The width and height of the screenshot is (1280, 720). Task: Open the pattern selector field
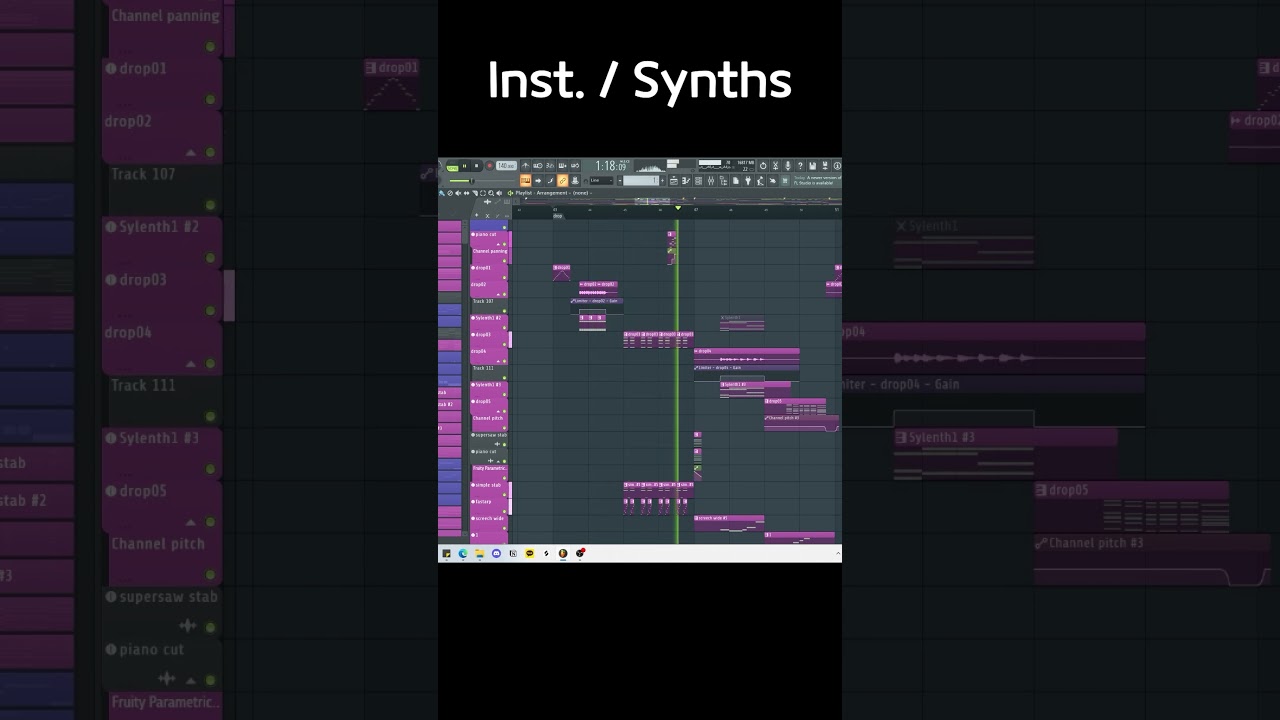pos(641,180)
